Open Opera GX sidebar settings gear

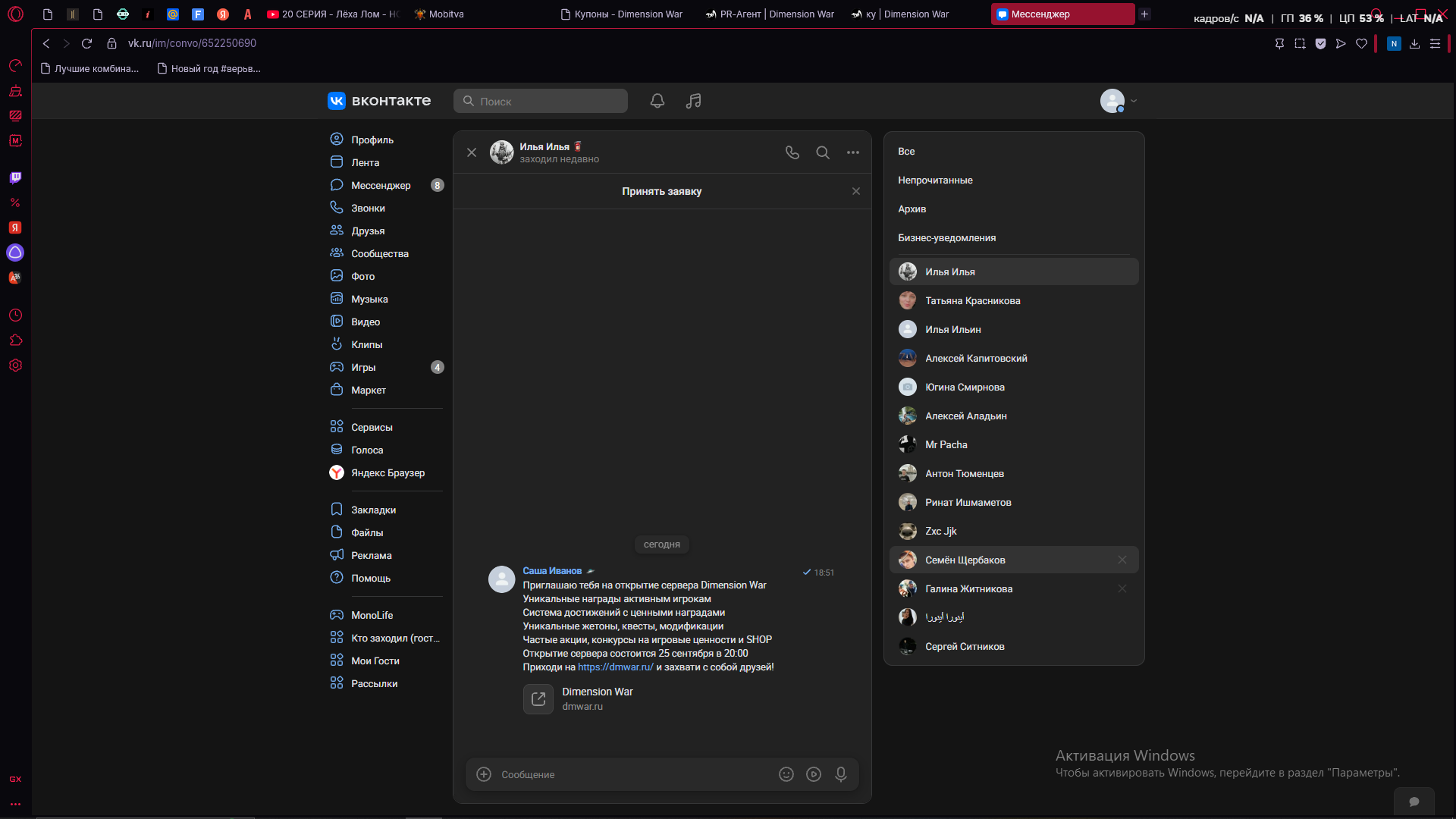pyautogui.click(x=15, y=366)
